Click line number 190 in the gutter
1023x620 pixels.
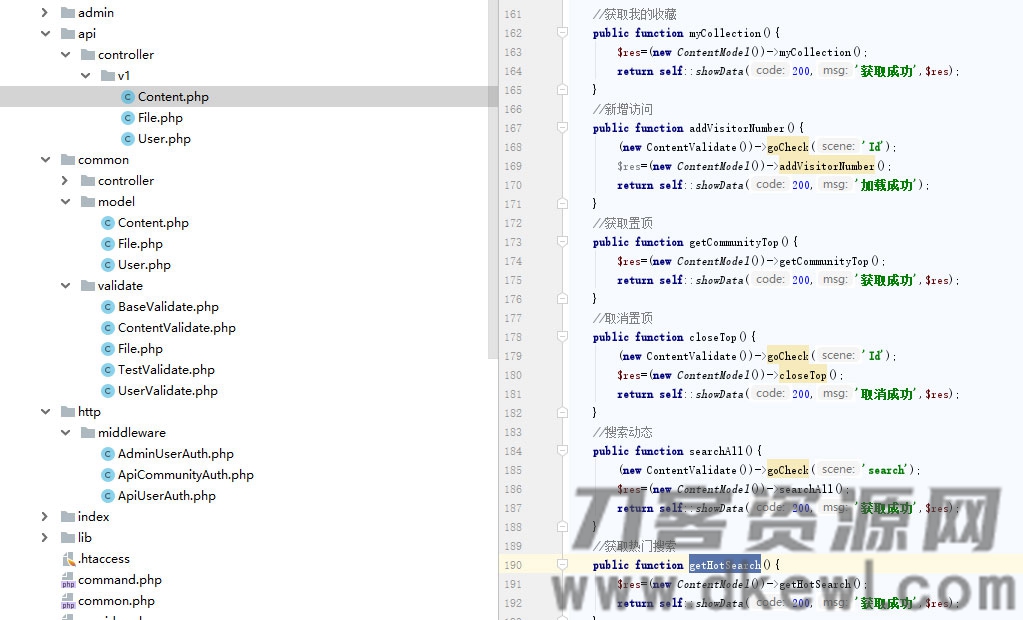(x=513, y=564)
